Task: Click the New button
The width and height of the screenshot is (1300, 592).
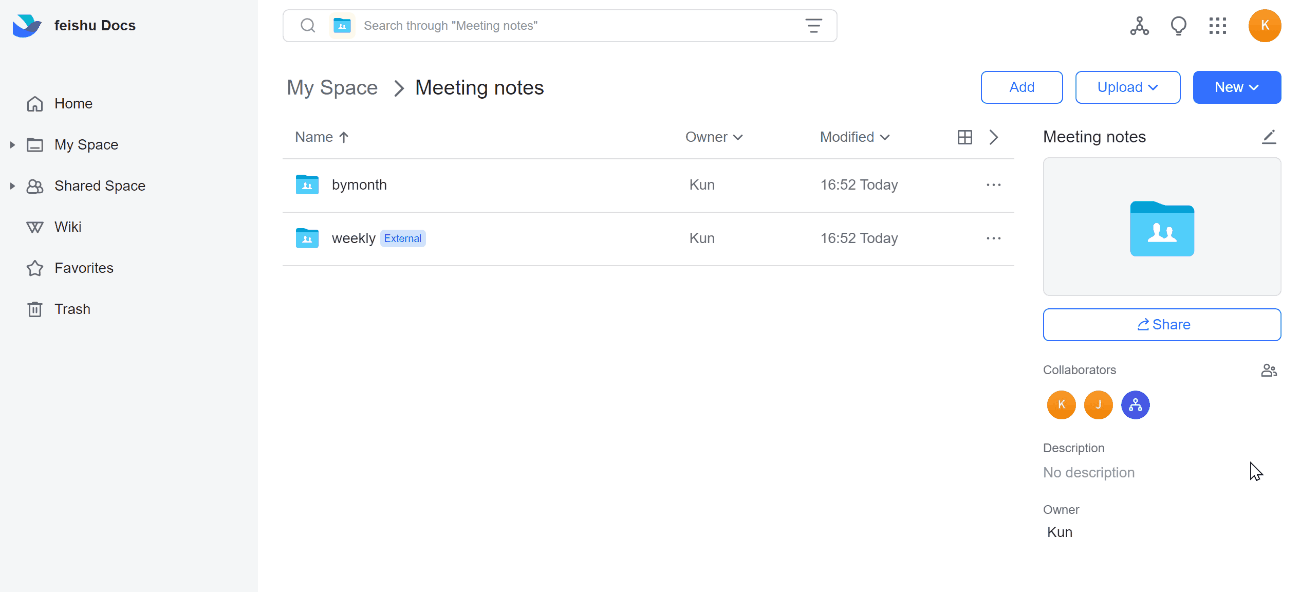Action: 1236,87
